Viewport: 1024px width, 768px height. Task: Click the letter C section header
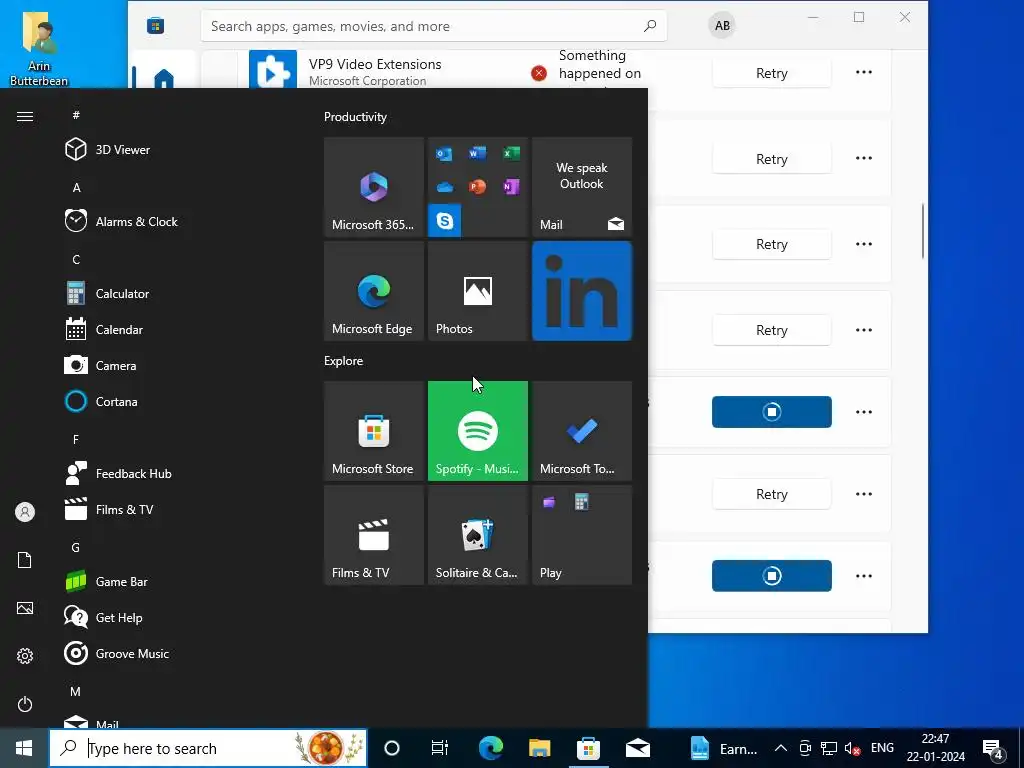[x=76, y=260]
